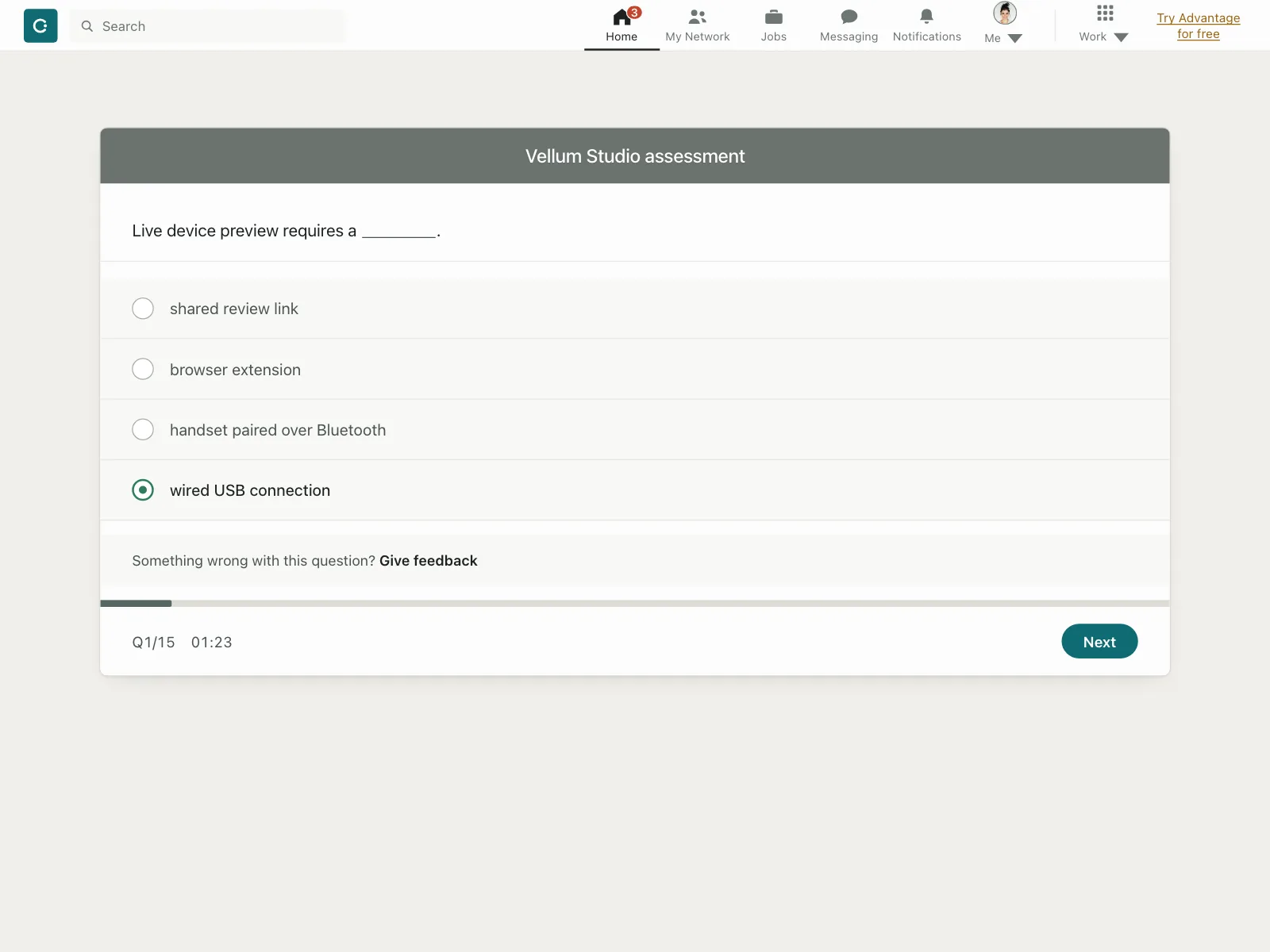Click the Live device preview question text

click(287, 231)
